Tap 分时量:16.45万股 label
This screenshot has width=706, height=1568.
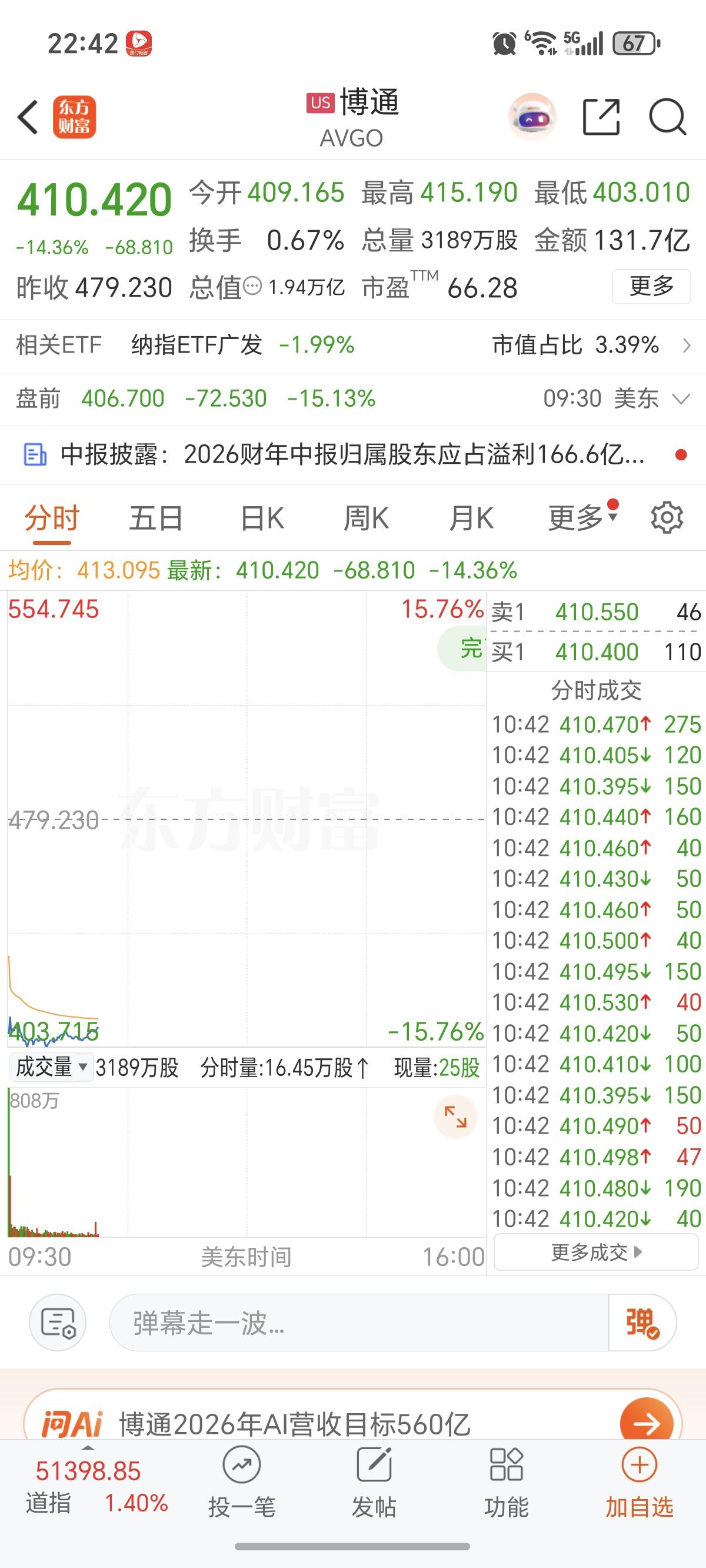click(x=285, y=1067)
